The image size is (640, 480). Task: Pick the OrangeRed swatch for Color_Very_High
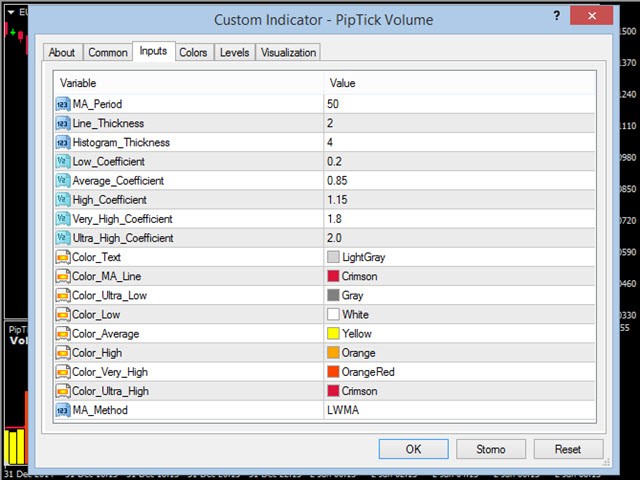point(333,372)
